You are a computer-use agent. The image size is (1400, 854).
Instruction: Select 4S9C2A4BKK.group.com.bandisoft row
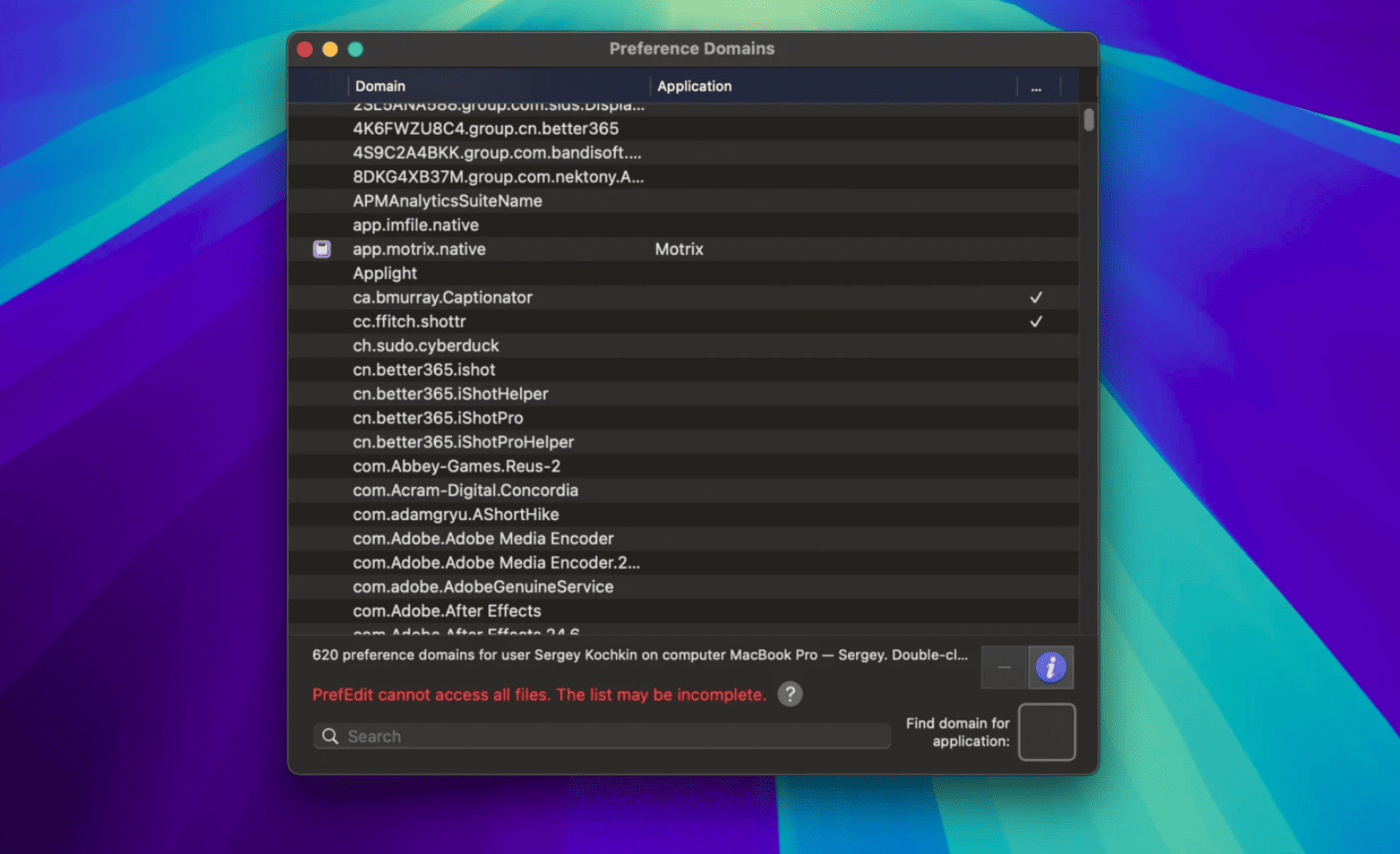[683, 152]
